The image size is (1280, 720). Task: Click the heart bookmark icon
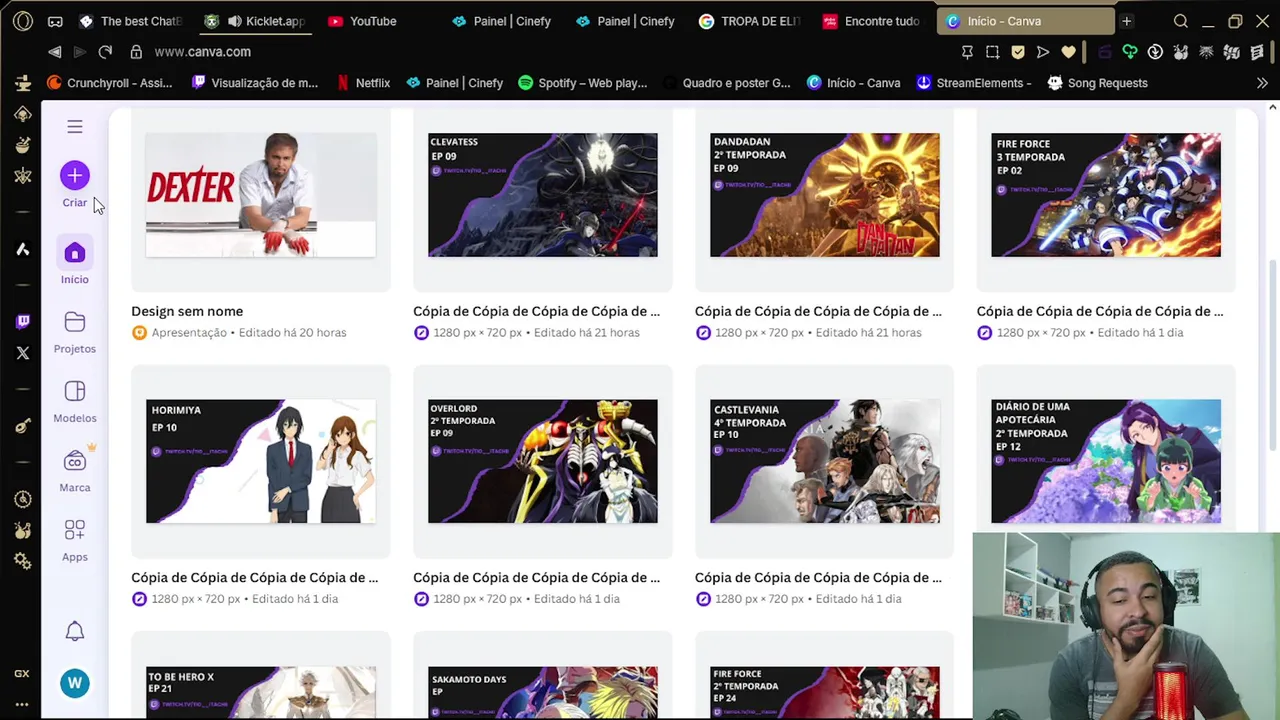coord(1069,52)
